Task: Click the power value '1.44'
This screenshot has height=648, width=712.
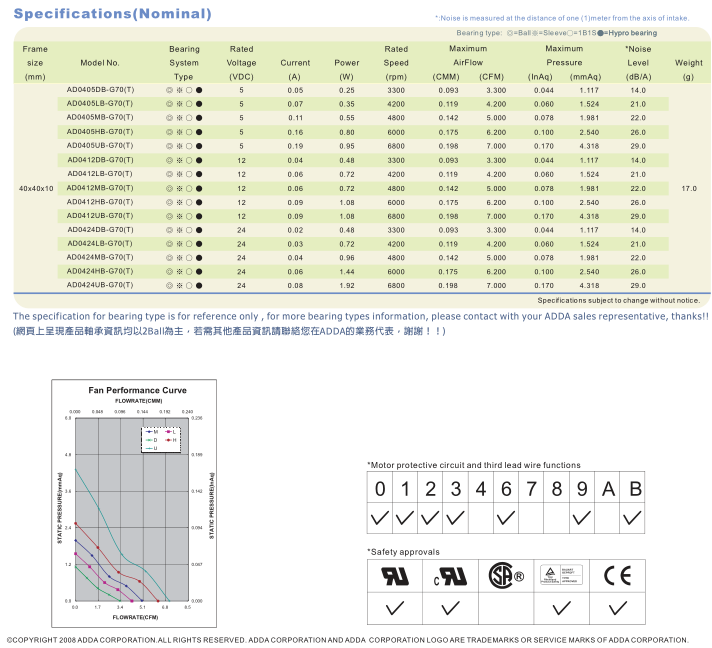Action: pos(346,272)
